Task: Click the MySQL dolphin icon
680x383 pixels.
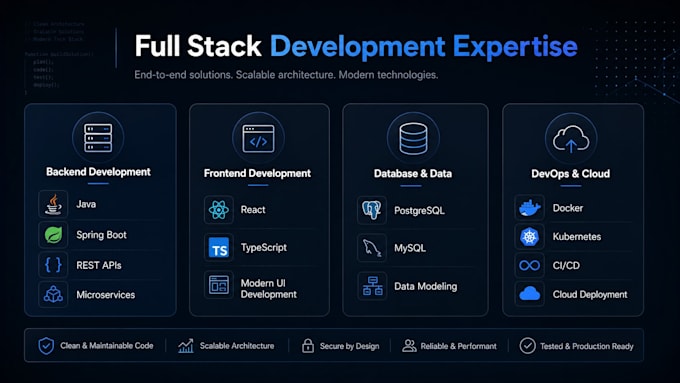Action: point(372,248)
